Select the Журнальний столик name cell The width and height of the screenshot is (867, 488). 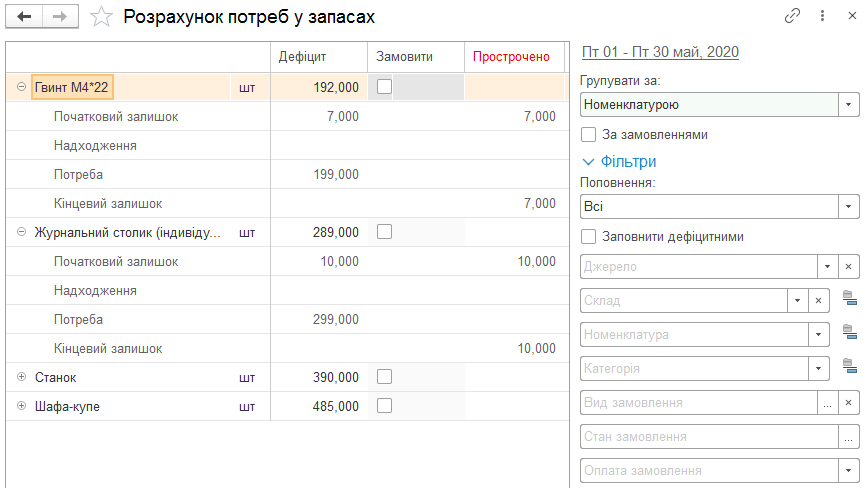click(128, 232)
